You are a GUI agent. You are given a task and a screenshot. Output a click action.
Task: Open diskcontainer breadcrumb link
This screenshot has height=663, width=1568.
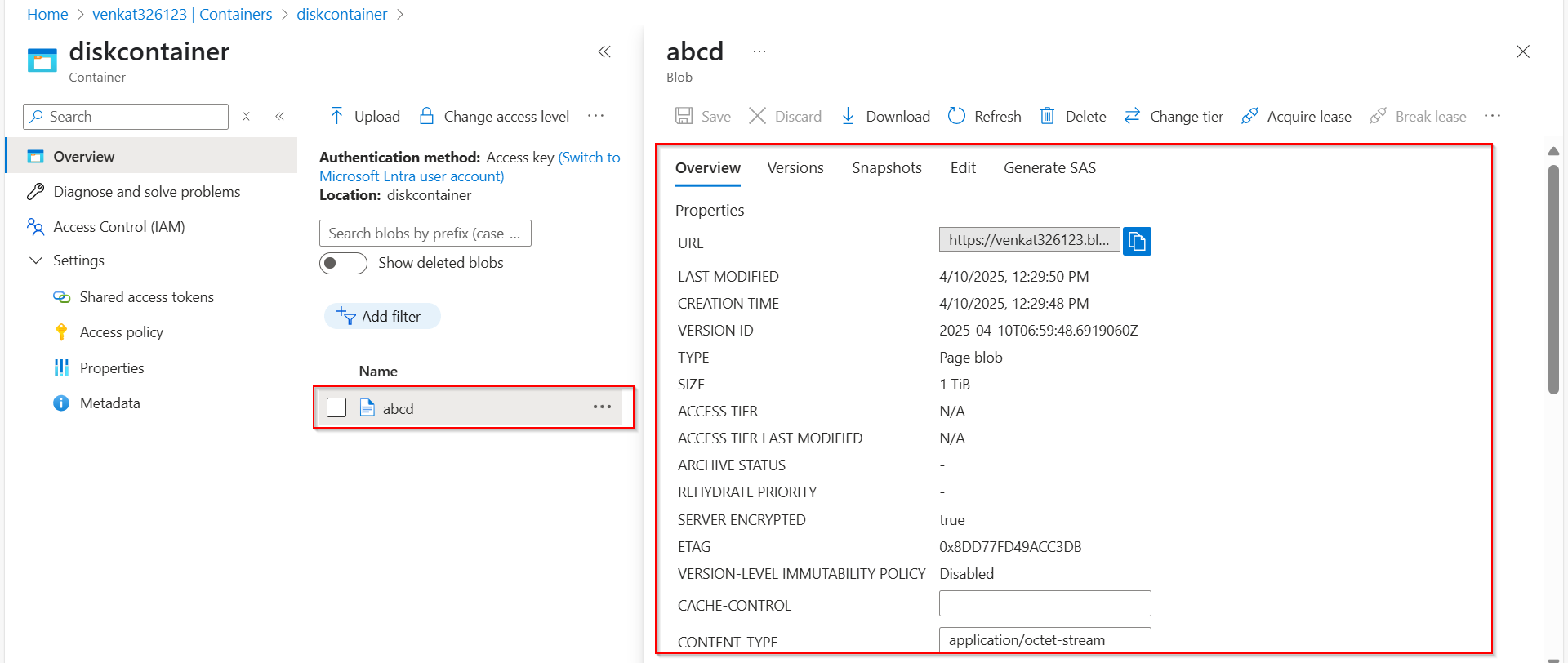tap(342, 14)
